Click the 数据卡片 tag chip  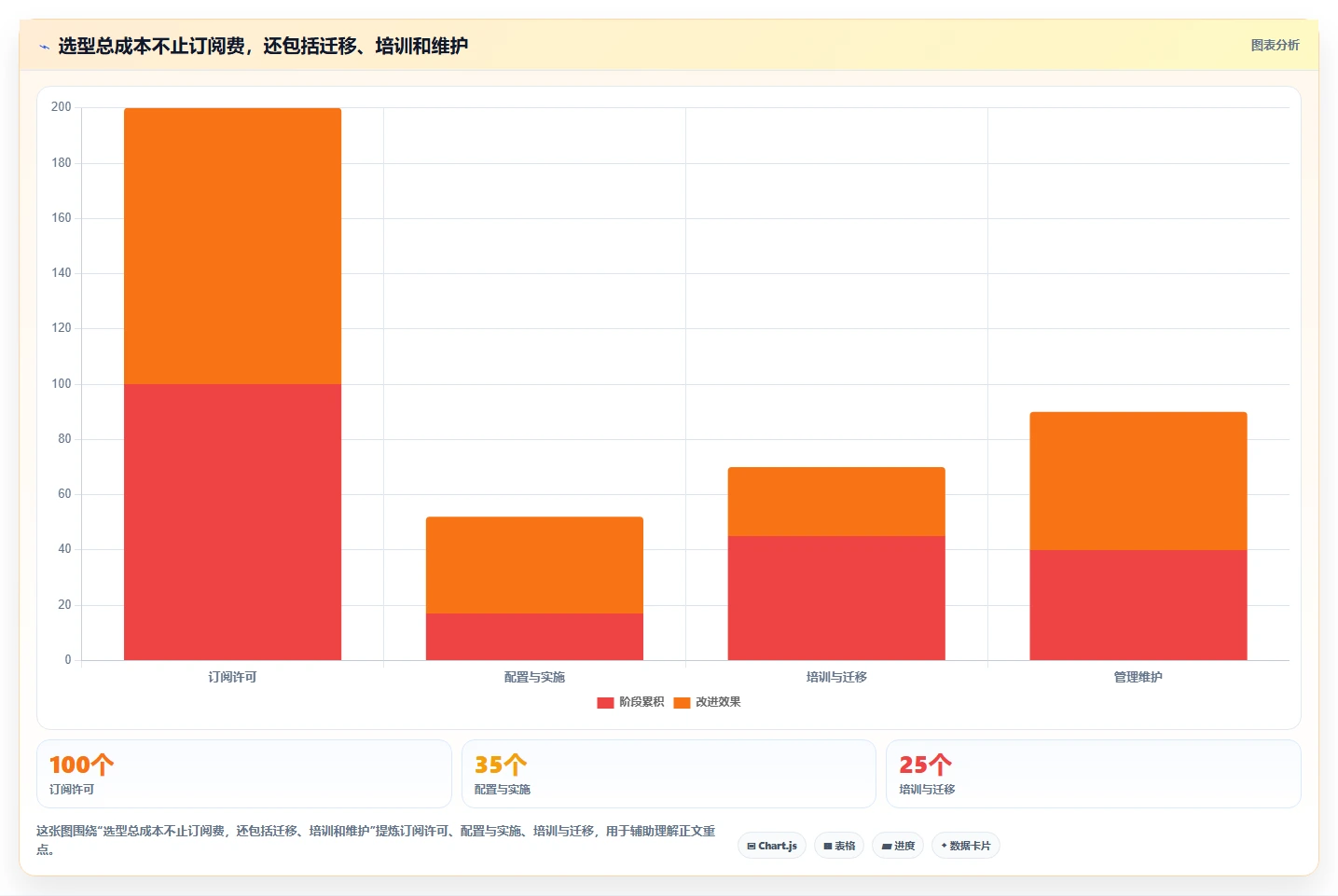(x=966, y=846)
